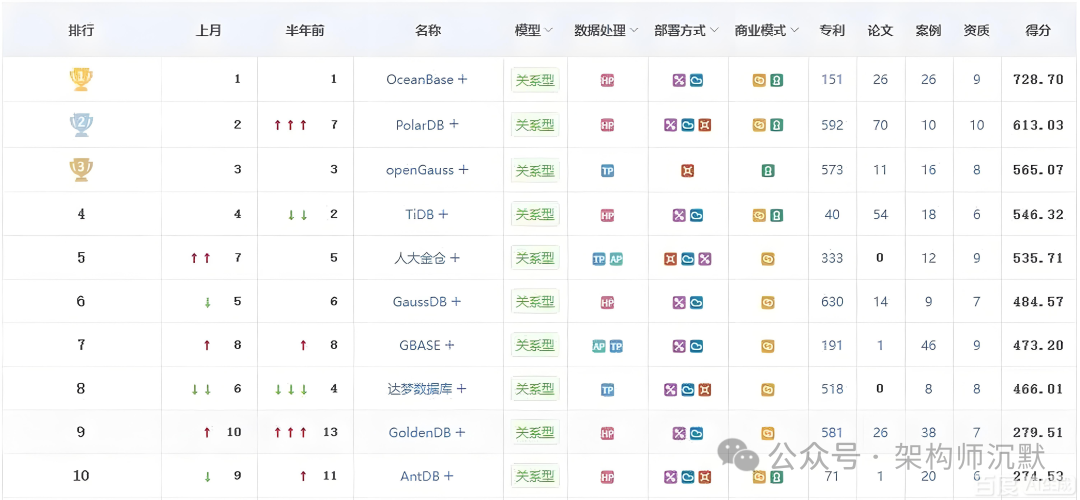Click the patent count 333 for 人大金仓
The image size is (1080, 500).
[832, 258]
